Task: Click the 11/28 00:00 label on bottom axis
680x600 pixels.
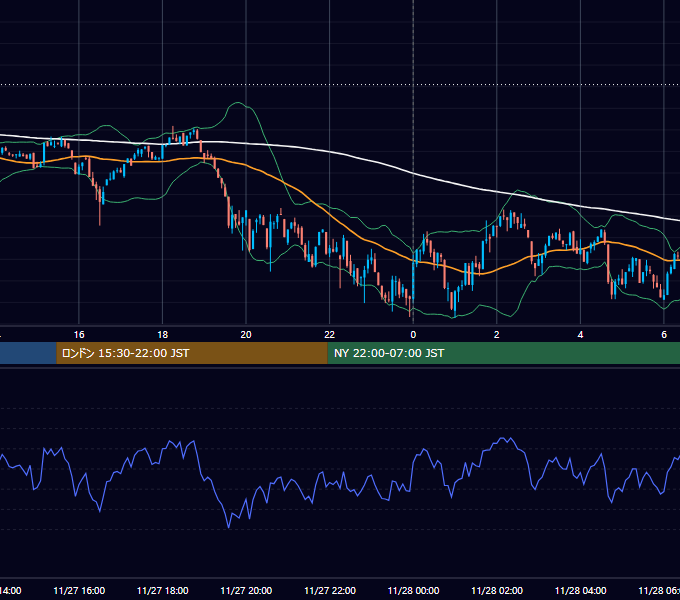Action: [413, 590]
